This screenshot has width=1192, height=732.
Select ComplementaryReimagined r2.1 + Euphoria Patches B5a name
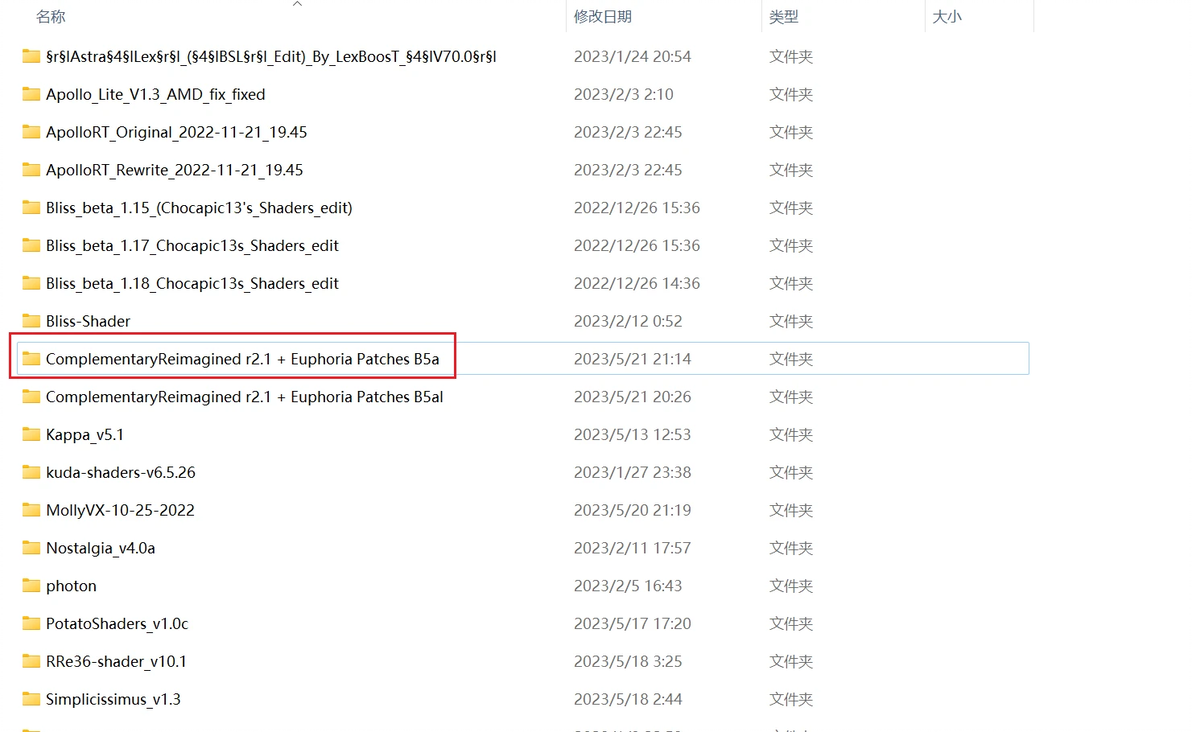pyautogui.click(x=243, y=359)
